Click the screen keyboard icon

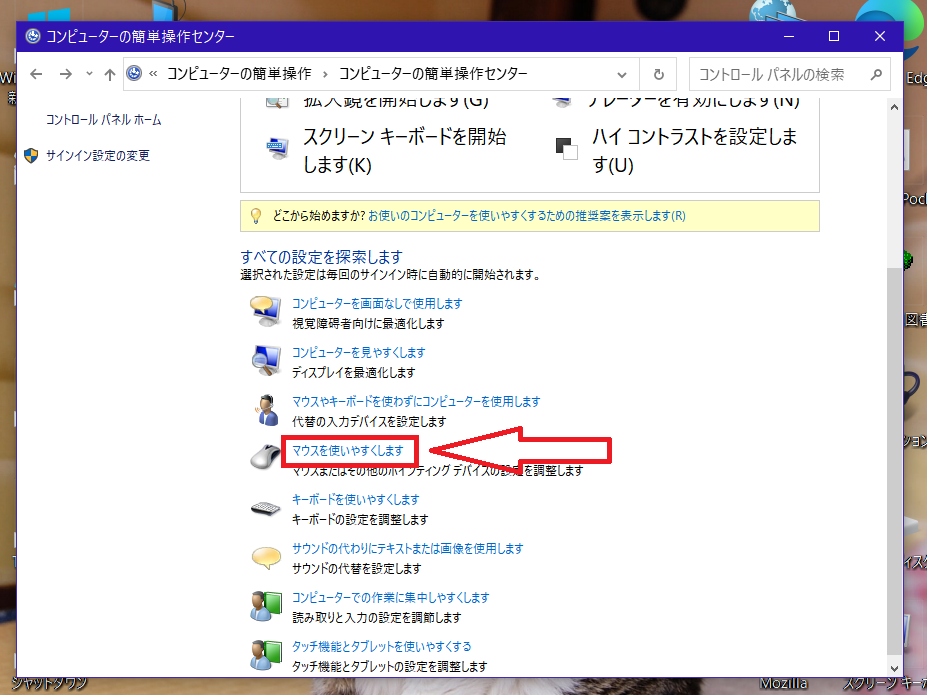(277, 148)
